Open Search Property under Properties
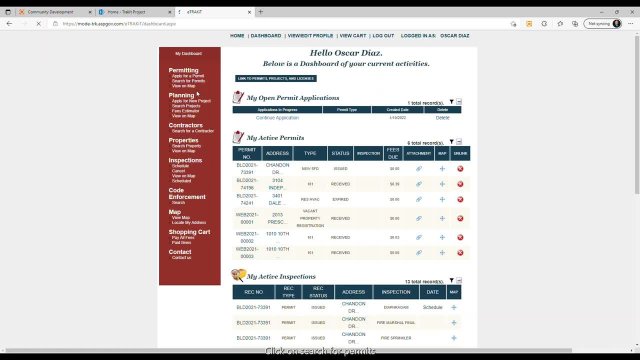The width and height of the screenshot is (640, 360). 186,146
